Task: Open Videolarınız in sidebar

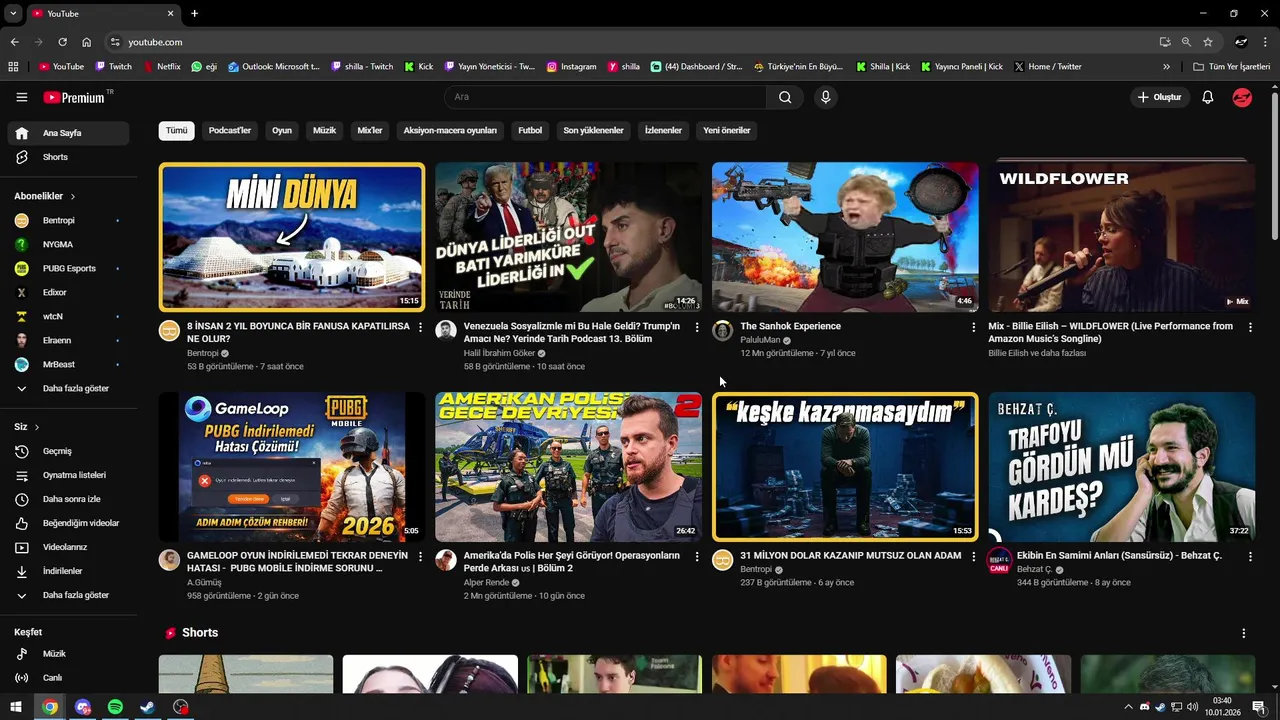Action: (x=68, y=547)
